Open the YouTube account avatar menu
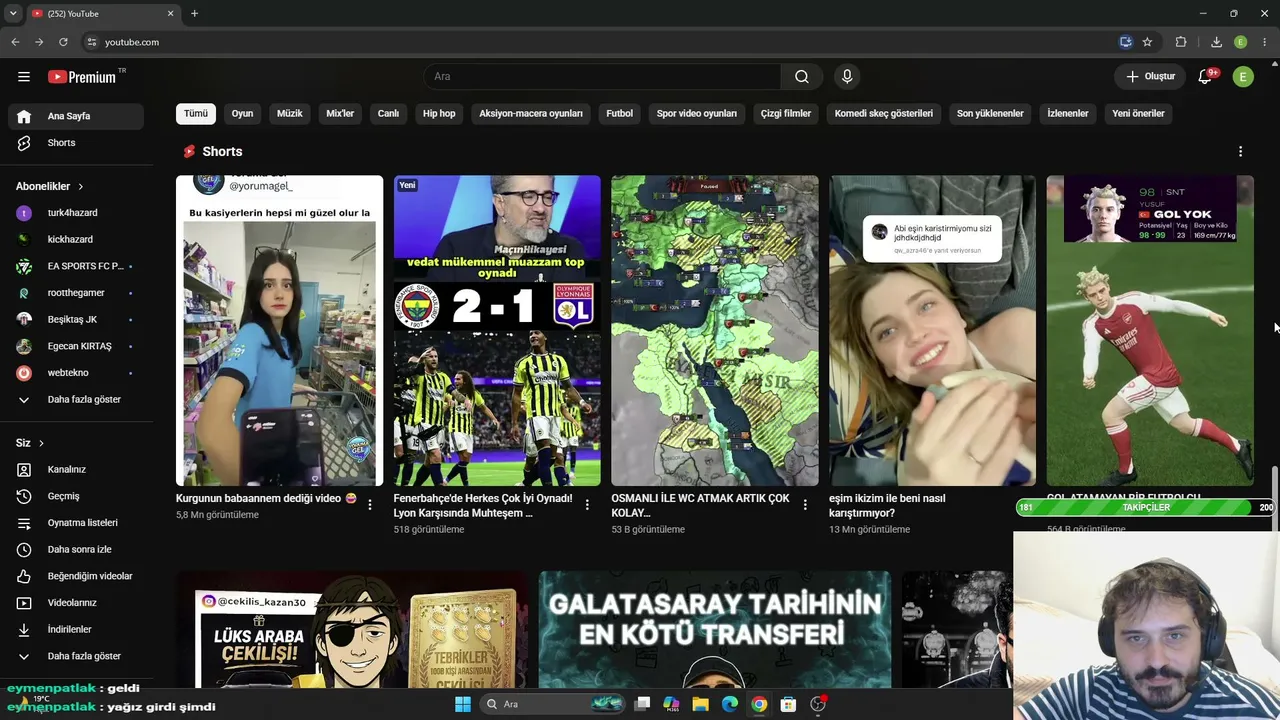 click(1243, 77)
